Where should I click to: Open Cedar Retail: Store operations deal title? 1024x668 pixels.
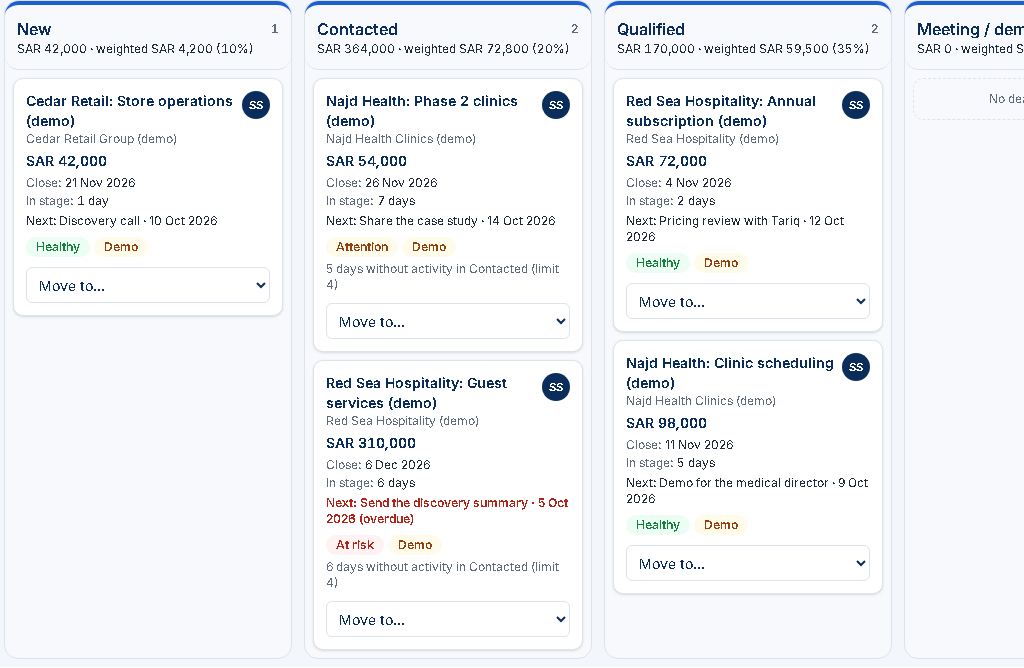coord(129,111)
